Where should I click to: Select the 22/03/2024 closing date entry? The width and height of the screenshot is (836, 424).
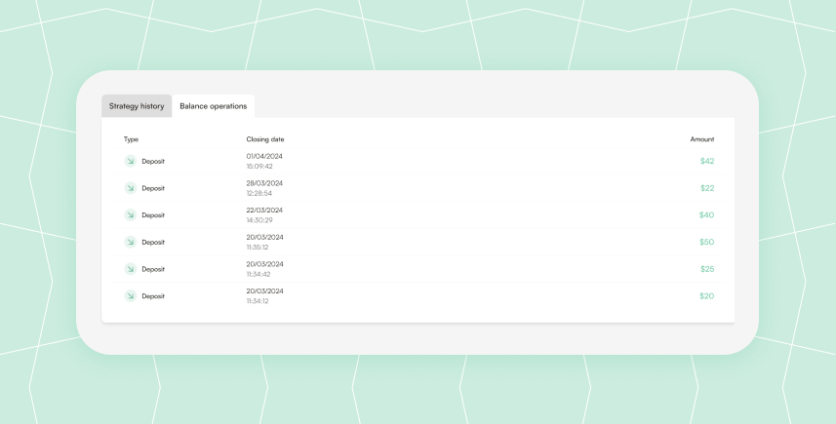coord(265,210)
